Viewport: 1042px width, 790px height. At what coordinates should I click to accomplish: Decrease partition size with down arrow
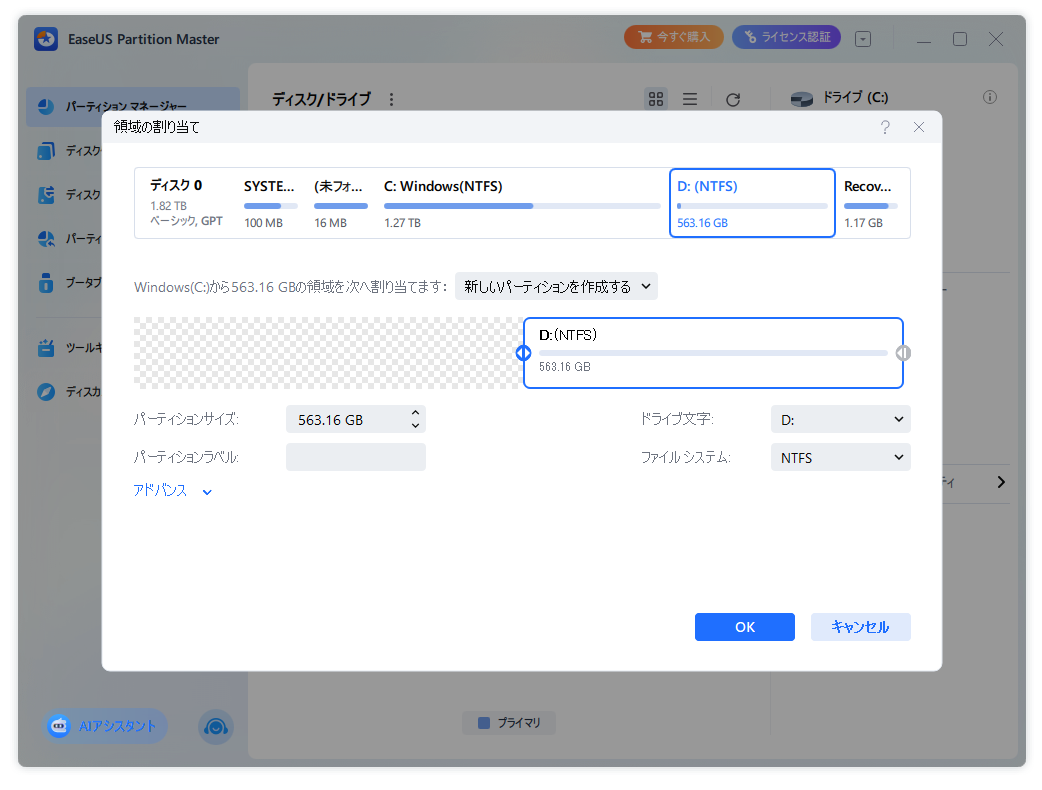tap(415, 427)
